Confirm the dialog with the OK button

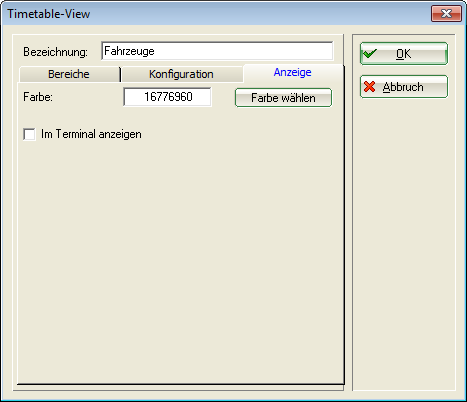(404, 54)
